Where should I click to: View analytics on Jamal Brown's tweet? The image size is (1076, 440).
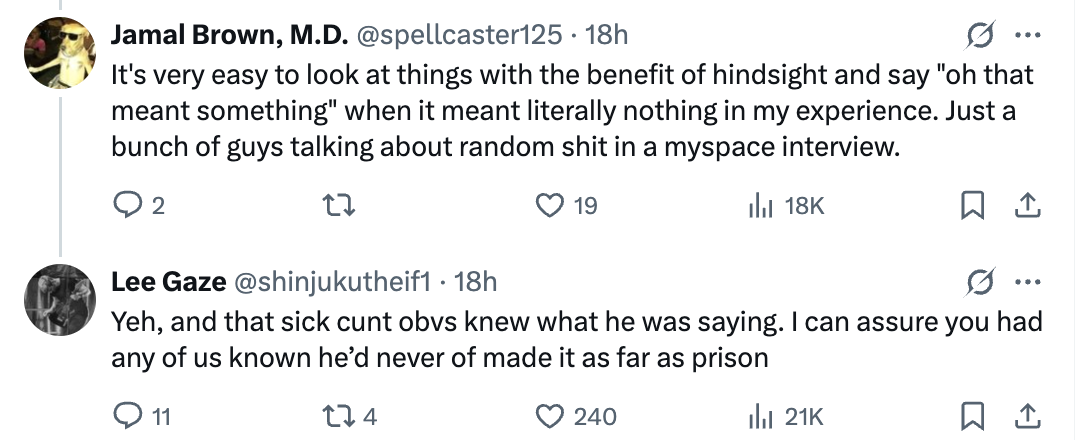tap(760, 206)
